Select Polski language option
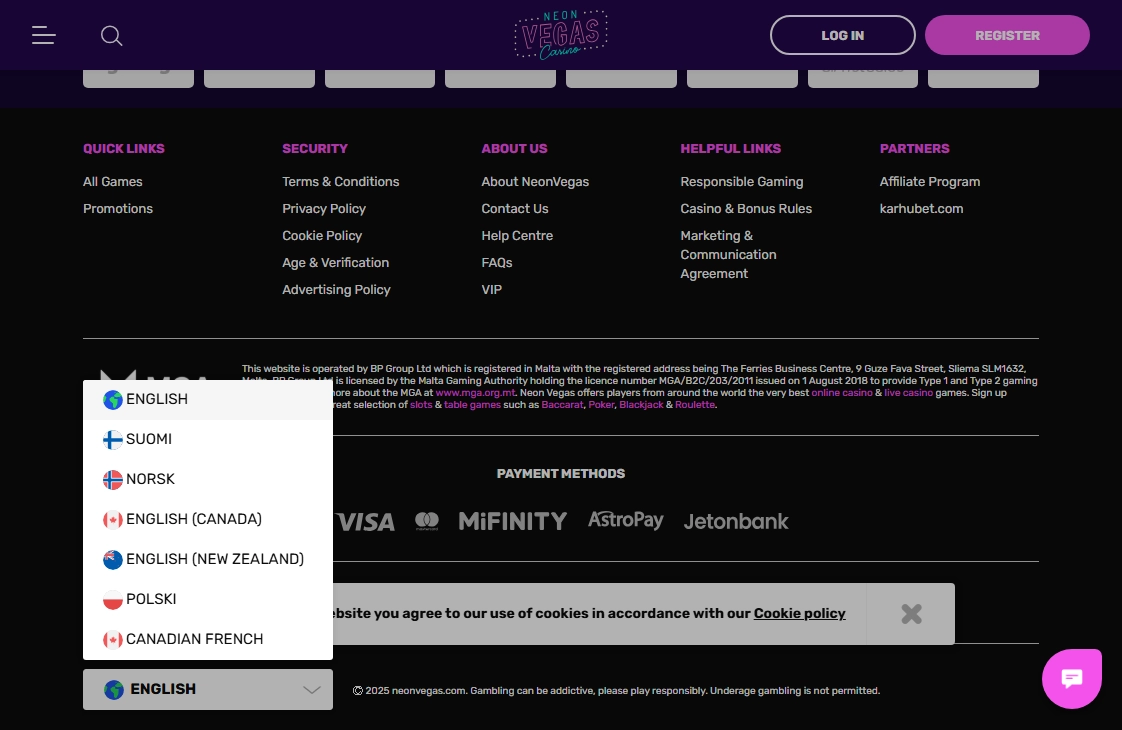This screenshot has height=730, width=1122. click(208, 600)
